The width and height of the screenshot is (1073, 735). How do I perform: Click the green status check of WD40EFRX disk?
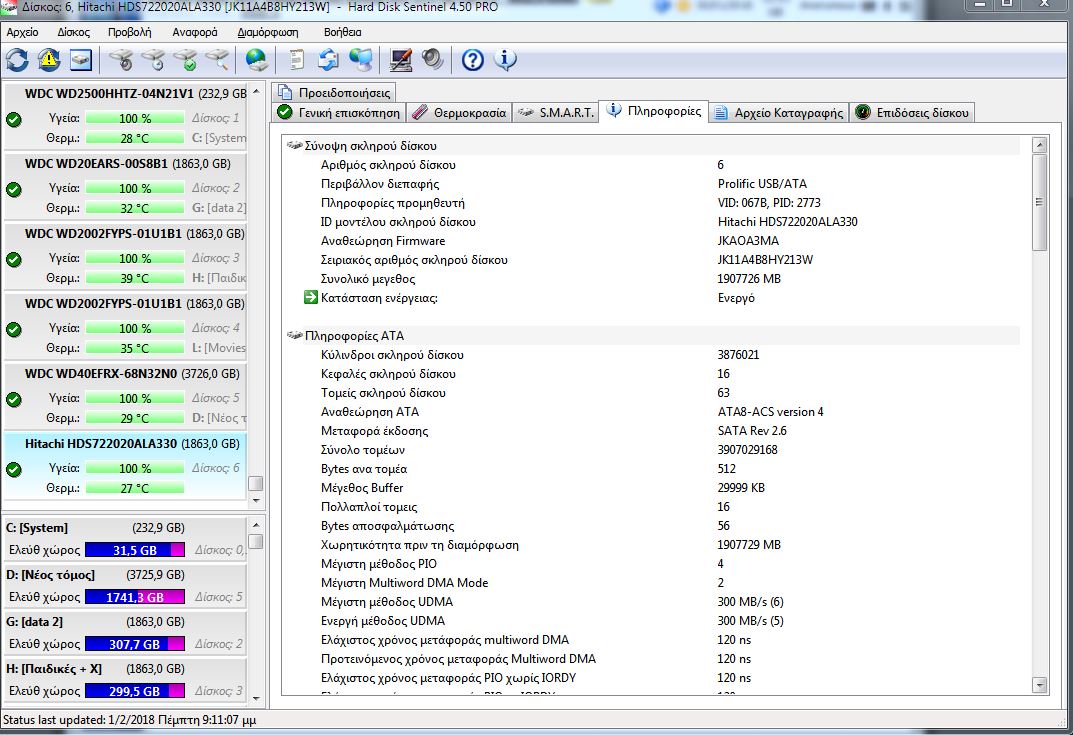tap(14, 399)
